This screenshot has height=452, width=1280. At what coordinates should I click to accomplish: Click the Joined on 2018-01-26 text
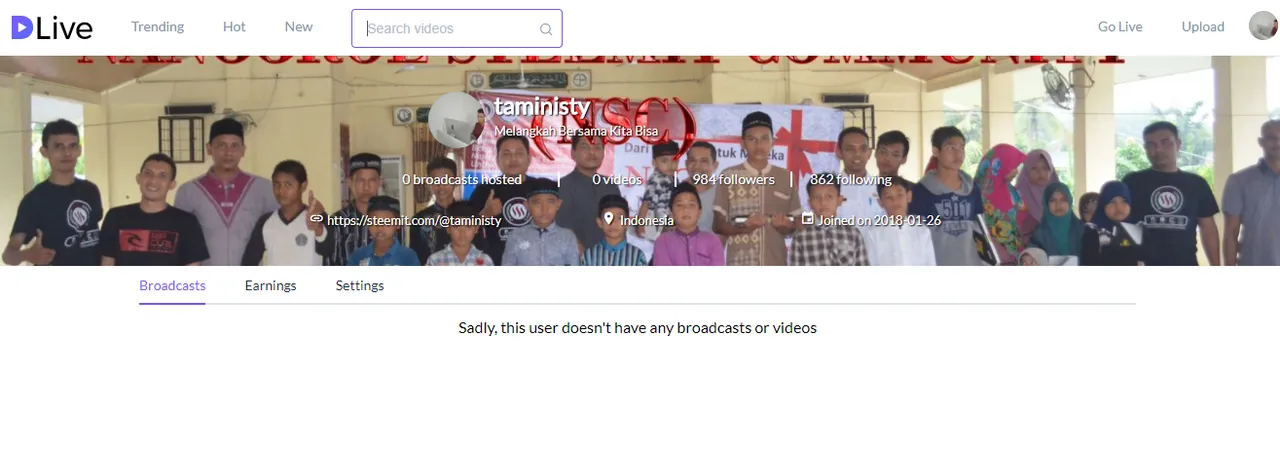click(x=880, y=220)
